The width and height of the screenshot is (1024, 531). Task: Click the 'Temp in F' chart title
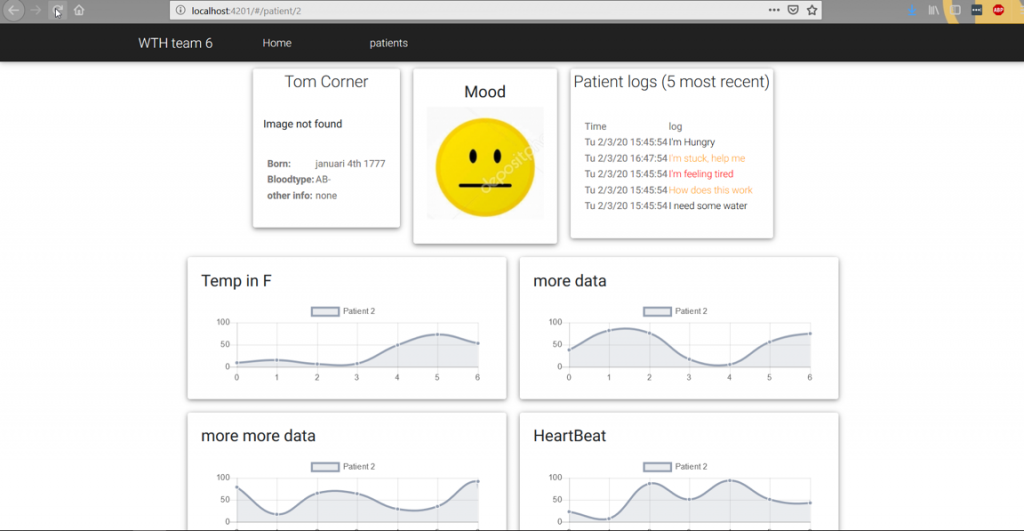pyautogui.click(x=236, y=281)
